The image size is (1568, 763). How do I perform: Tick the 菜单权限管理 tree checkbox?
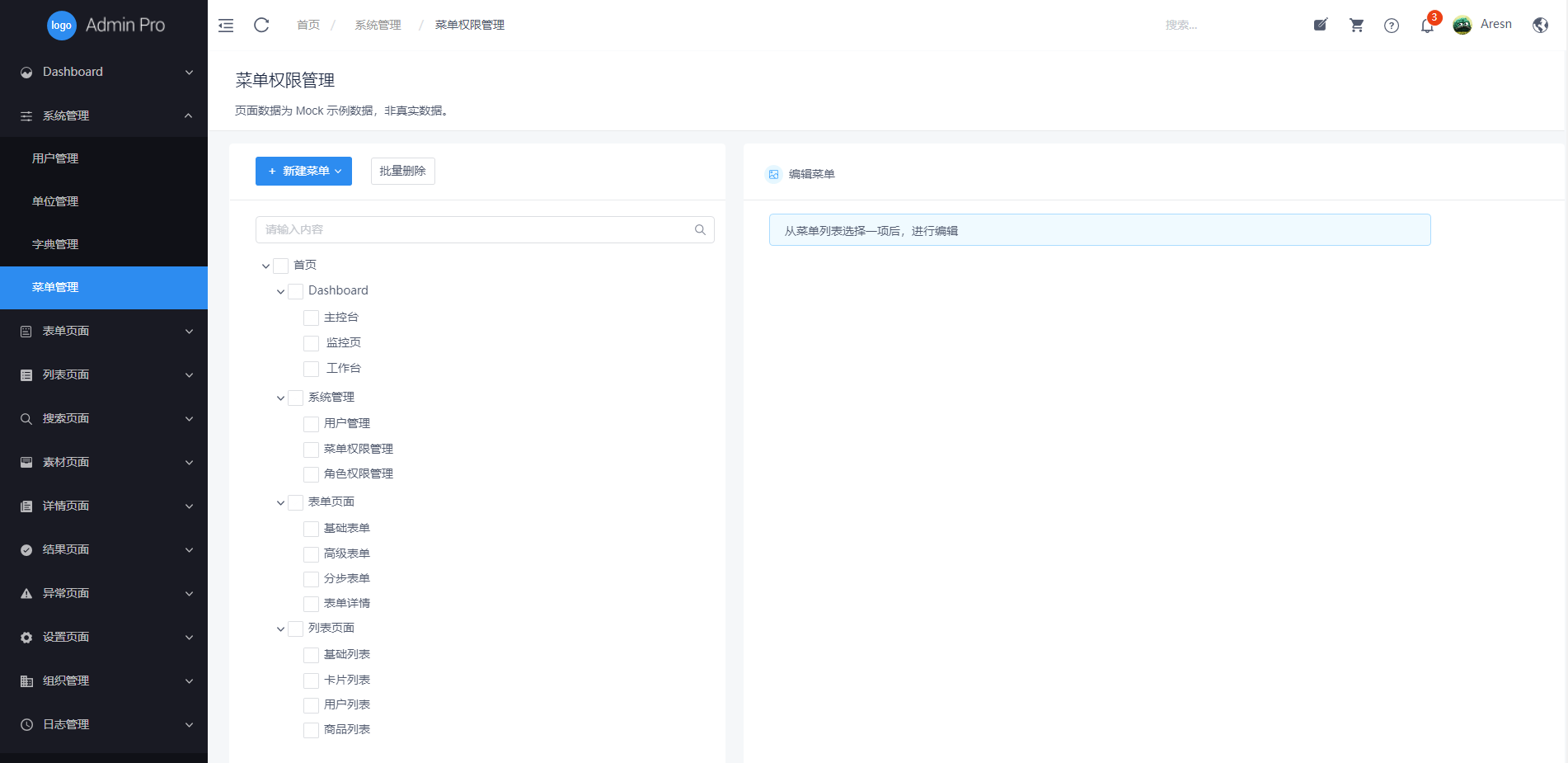click(311, 450)
